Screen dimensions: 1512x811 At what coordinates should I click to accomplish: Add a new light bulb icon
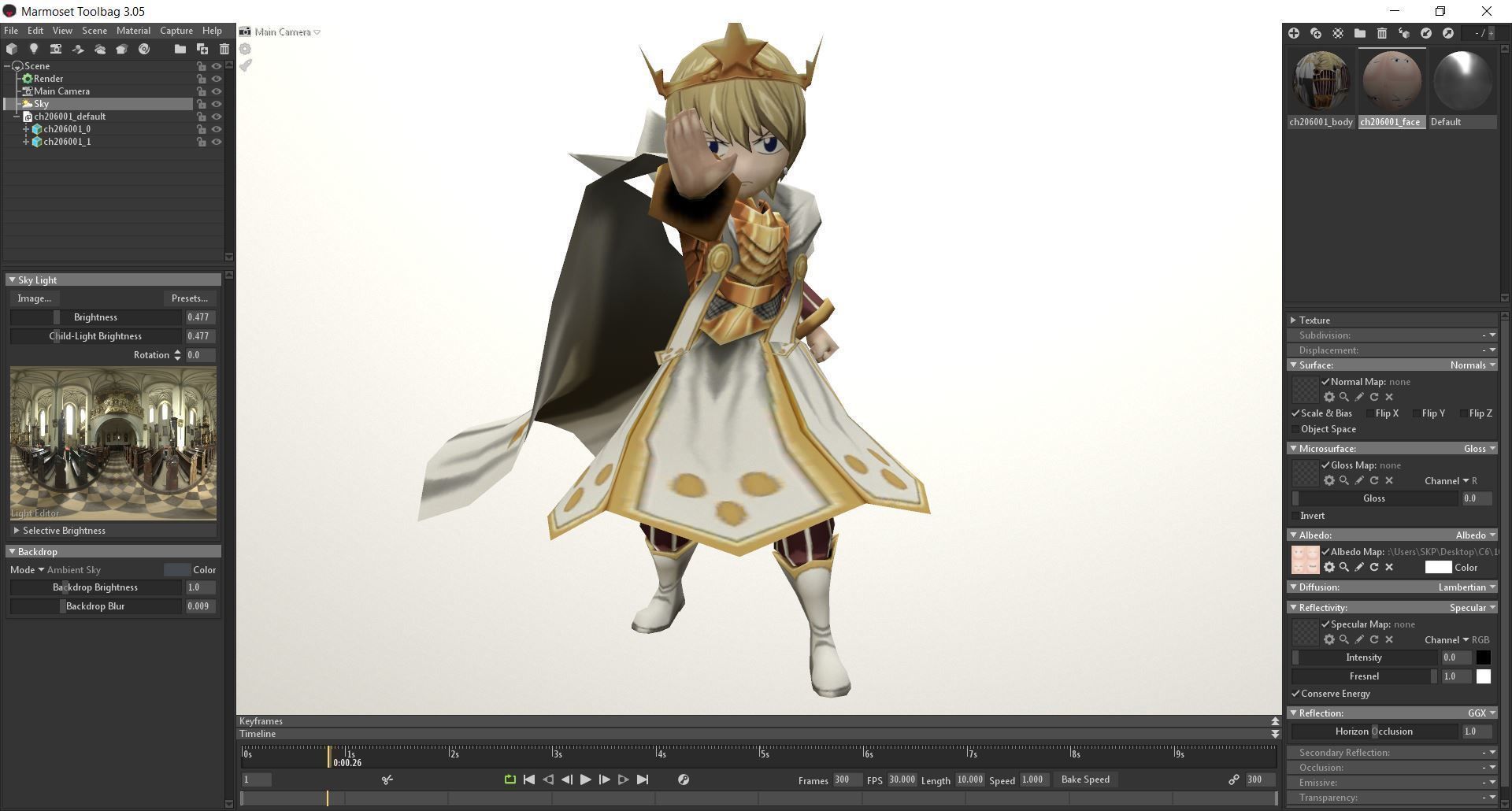(x=34, y=49)
